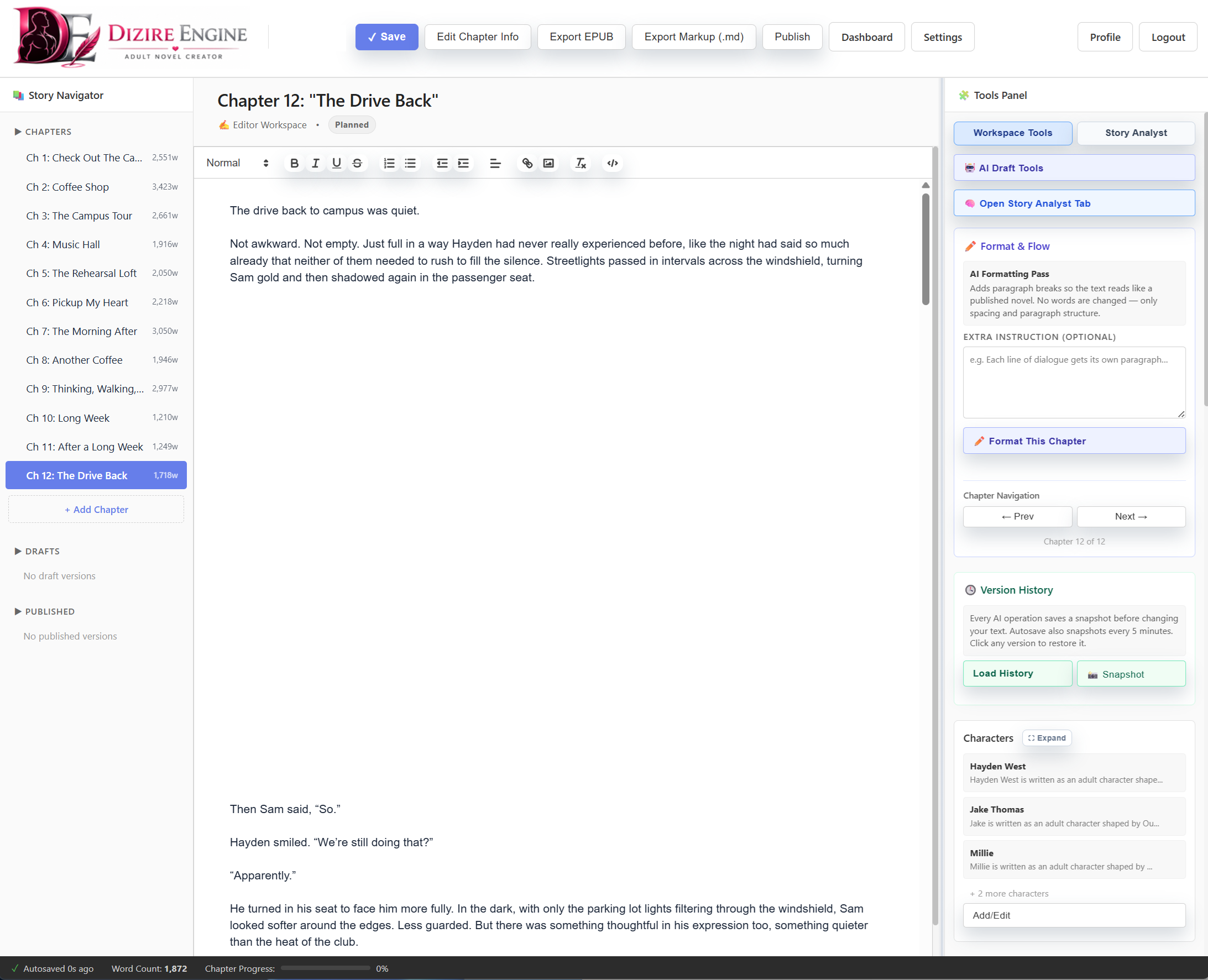Click Logout
1208x980 pixels.
click(1168, 37)
